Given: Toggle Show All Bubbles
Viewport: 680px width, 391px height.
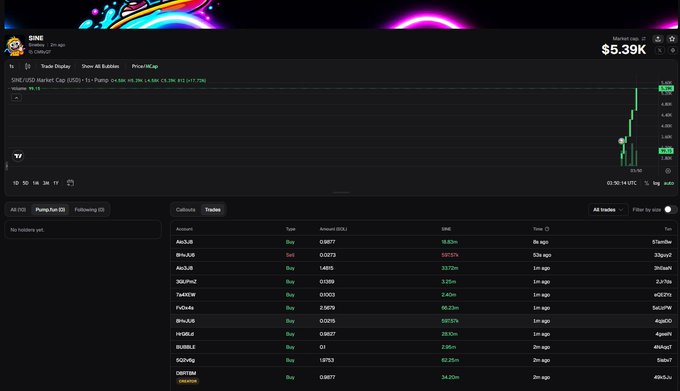Looking at the screenshot, I should (x=100, y=66).
